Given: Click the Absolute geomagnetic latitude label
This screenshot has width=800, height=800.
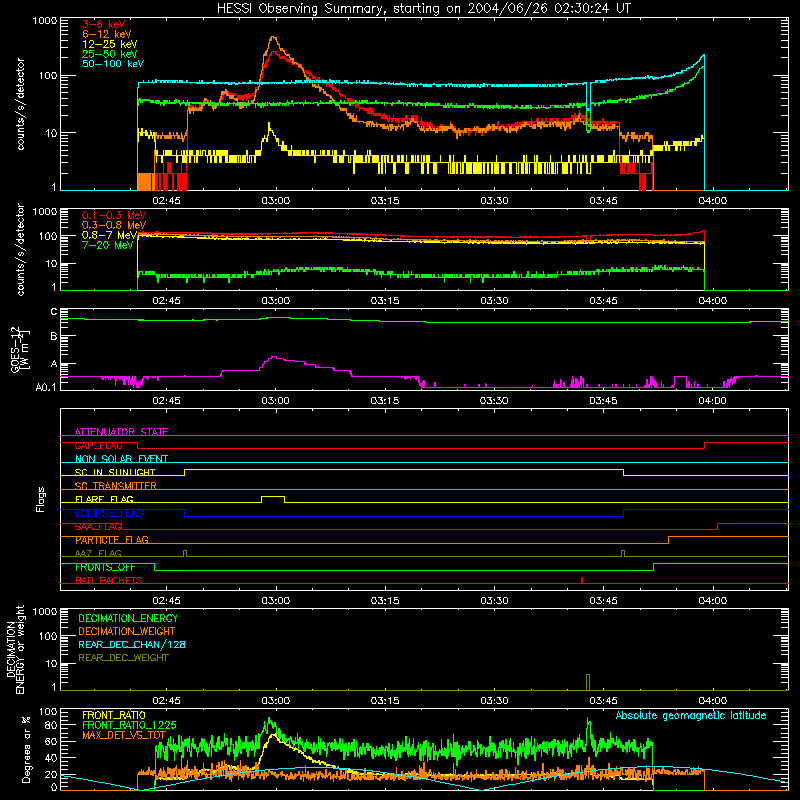Looking at the screenshot, I should (691, 716).
